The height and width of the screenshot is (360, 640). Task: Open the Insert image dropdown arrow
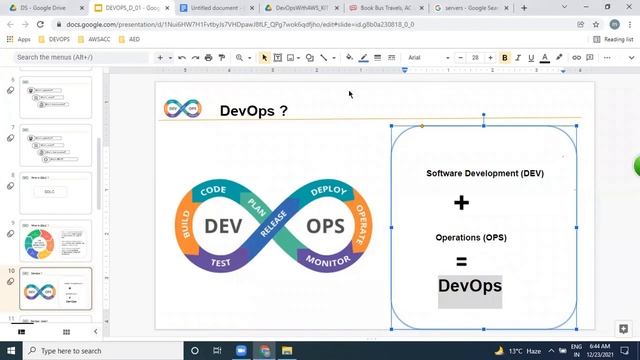[298, 58]
